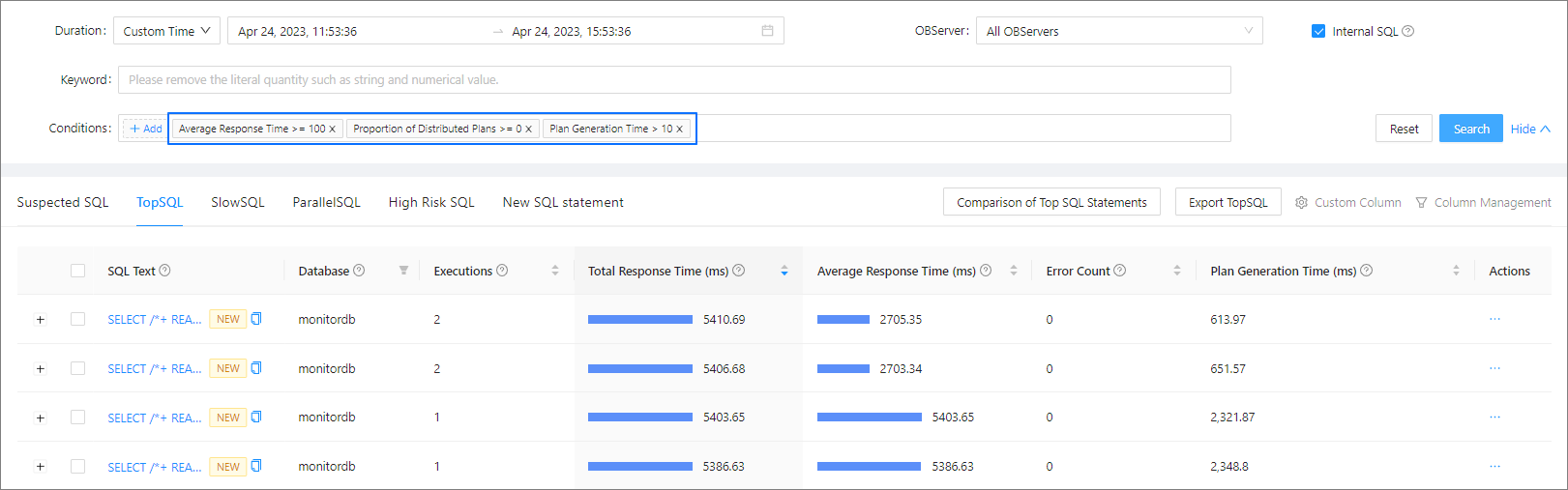Screen dimensions: 1568x490
Task: Click the Search button
Action: (x=1470, y=129)
